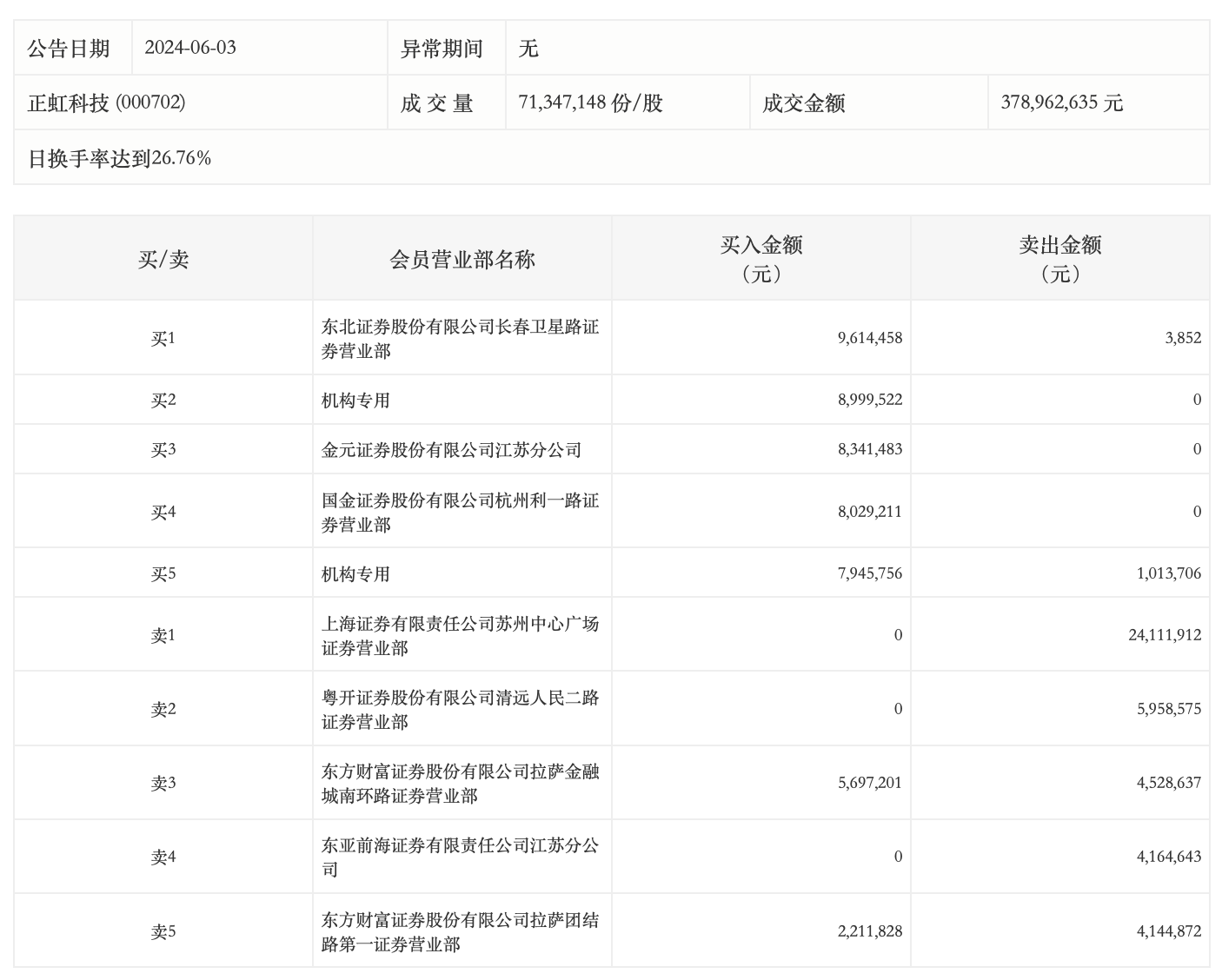Select the announcement date 2024-06-03

coord(190,48)
